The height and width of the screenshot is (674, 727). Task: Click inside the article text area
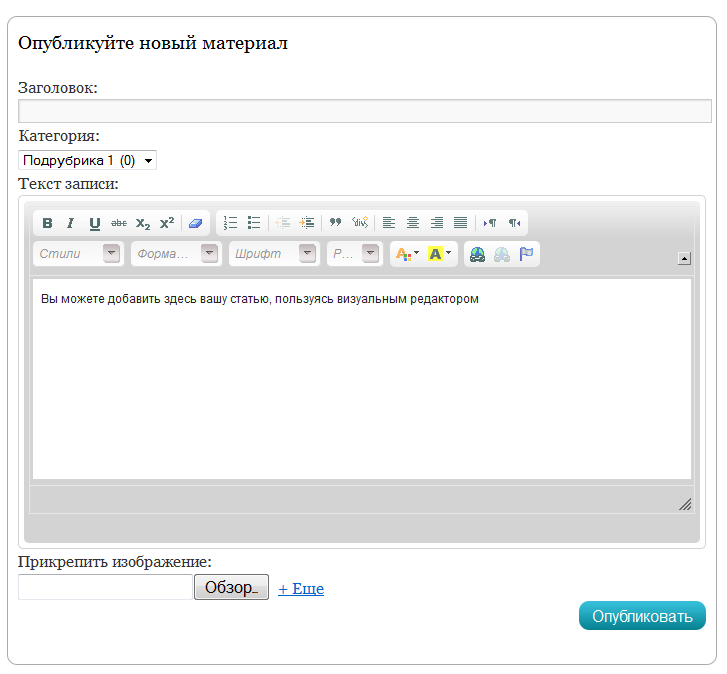click(362, 379)
